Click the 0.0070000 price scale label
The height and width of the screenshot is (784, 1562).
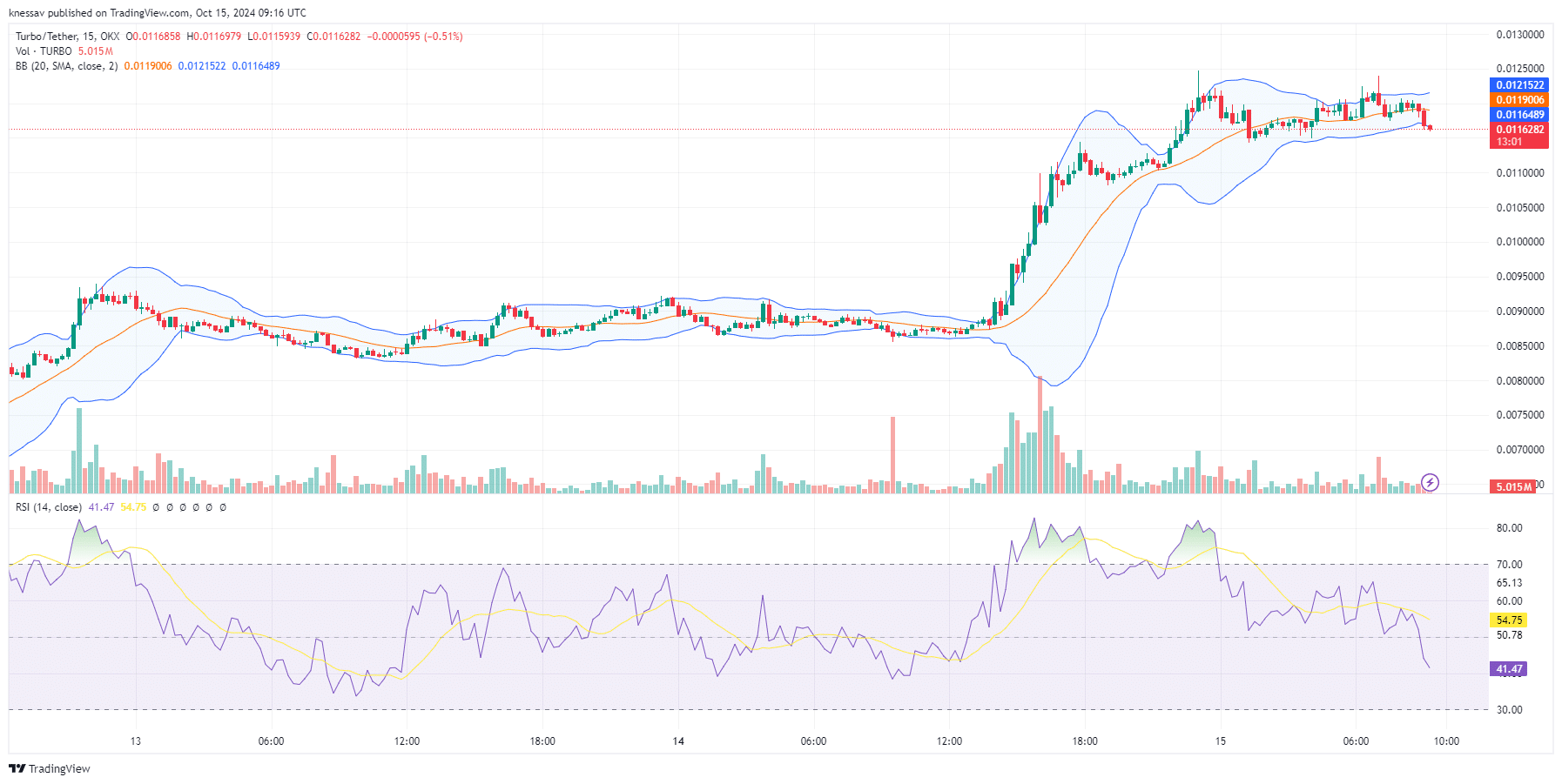click(x=1520, y=450)
